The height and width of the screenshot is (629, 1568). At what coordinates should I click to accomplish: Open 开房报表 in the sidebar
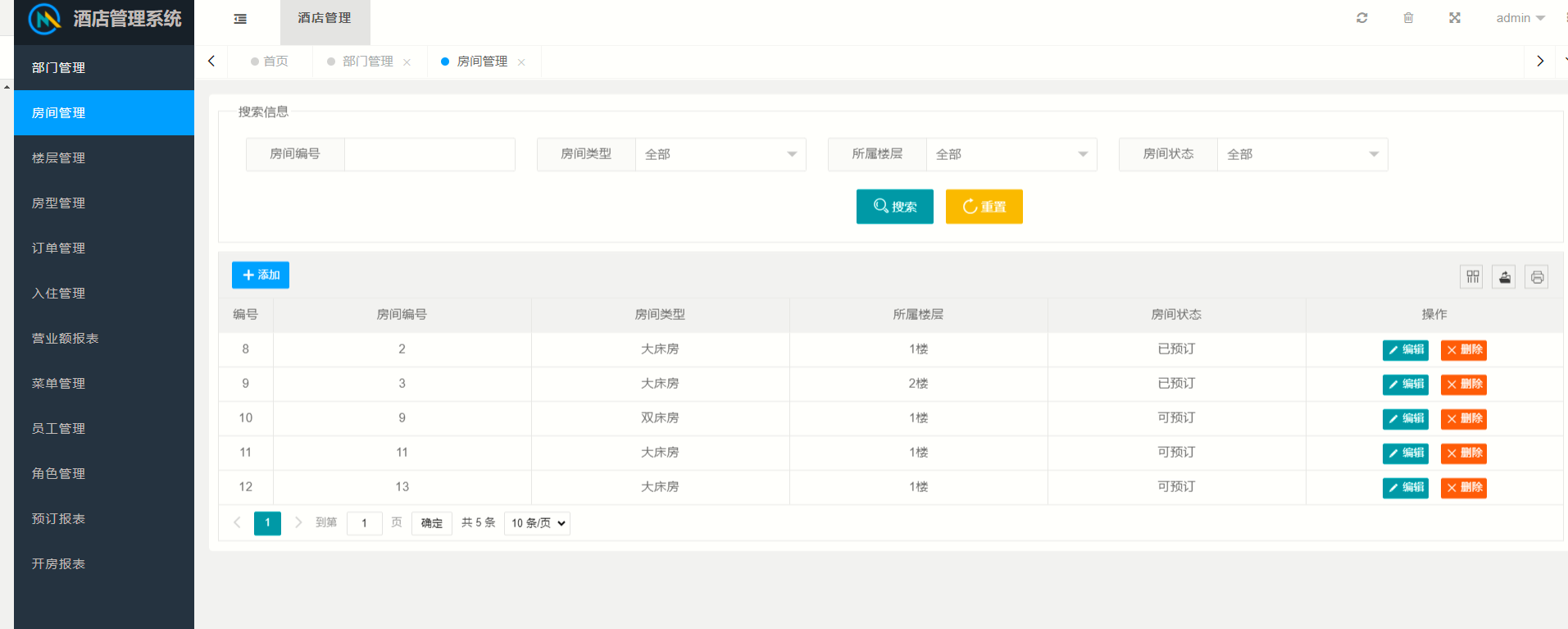104,564
